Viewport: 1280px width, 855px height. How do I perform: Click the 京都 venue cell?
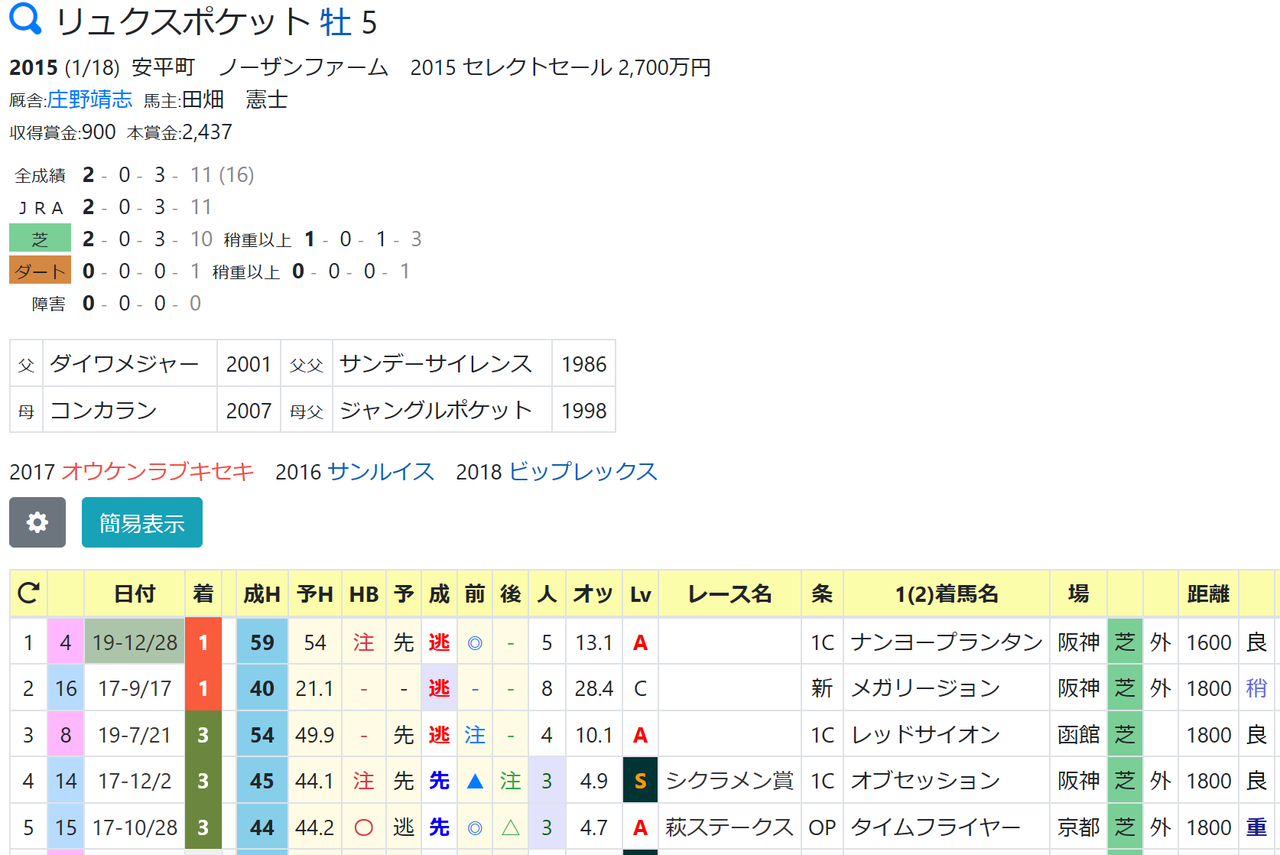pos(1079,827)
